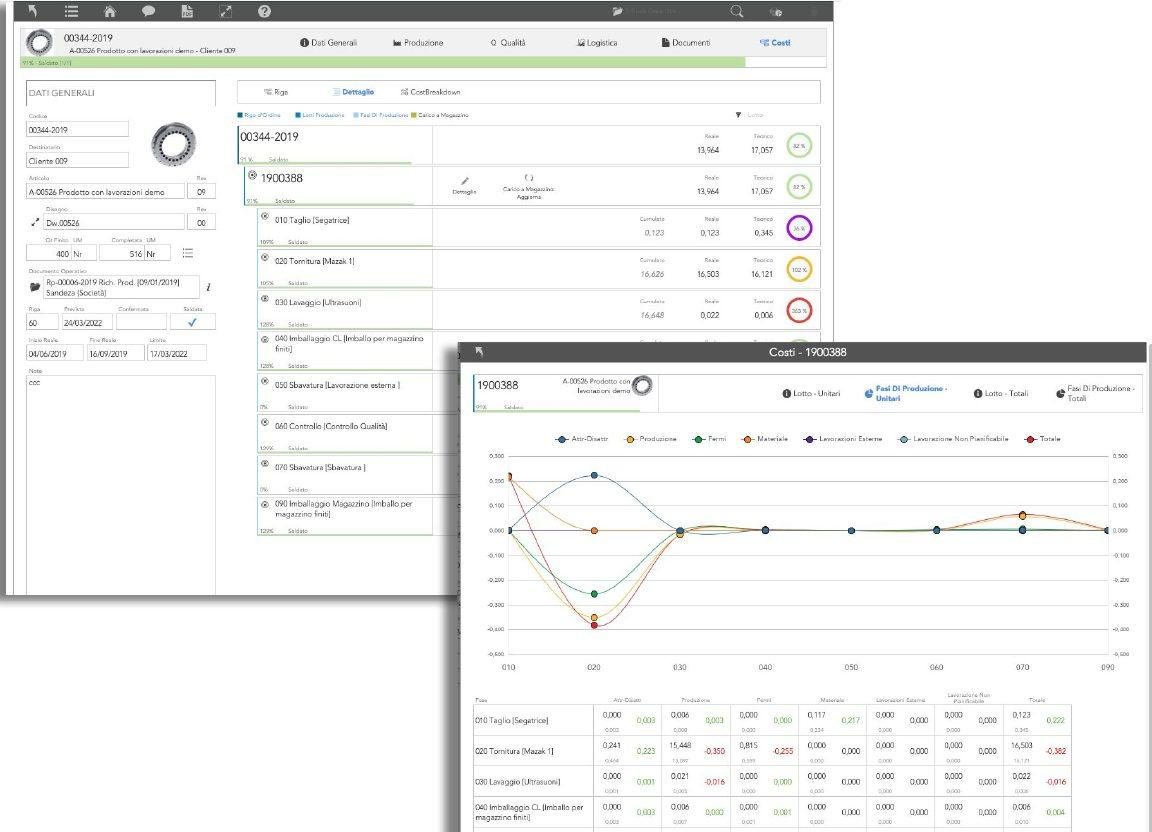
Task: Switch to the CostBreakdown sub-tab
Action: (x=431, y=92)
